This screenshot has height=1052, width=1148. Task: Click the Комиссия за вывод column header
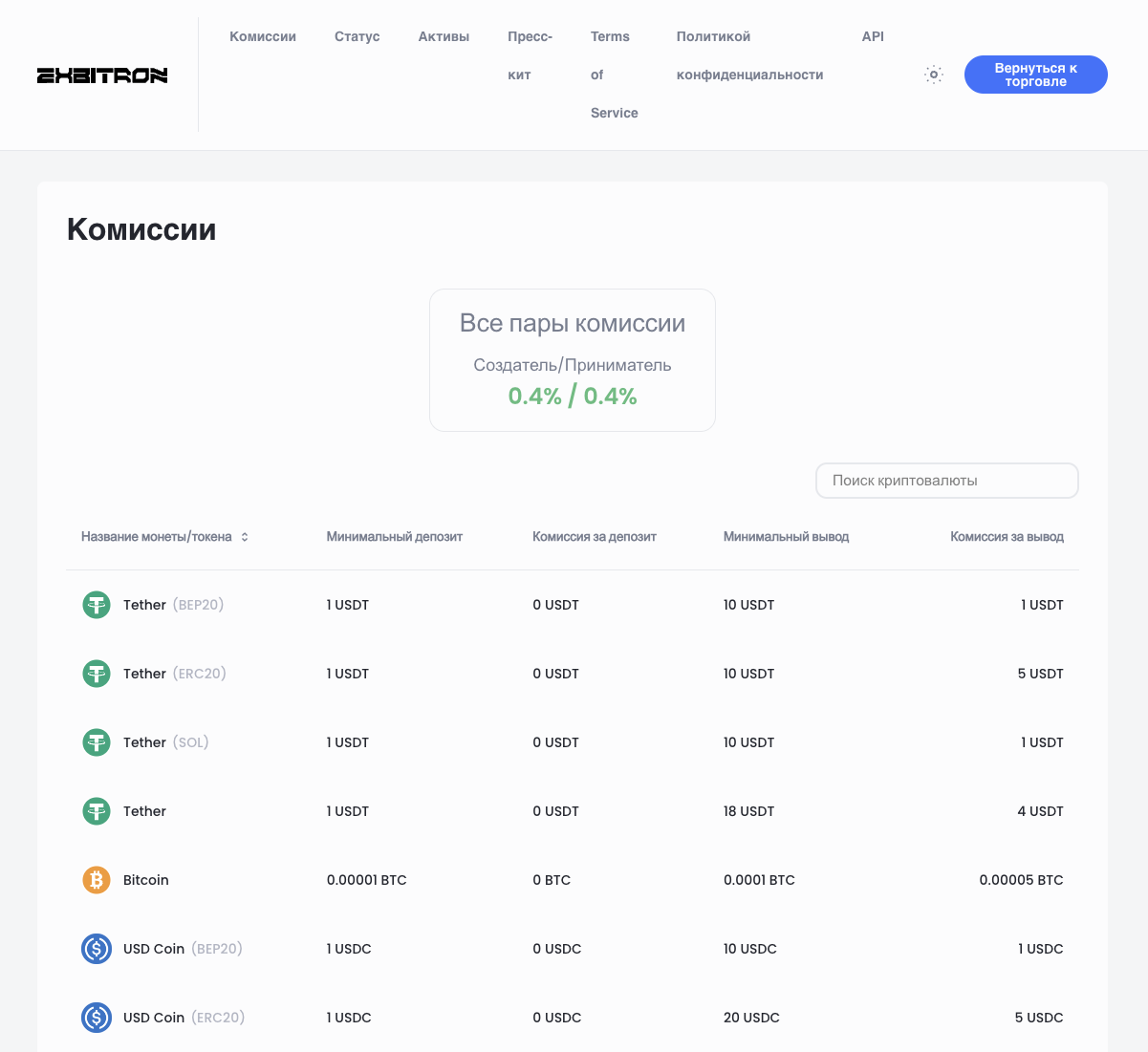pyautogui.click(x=1007, y=537)
